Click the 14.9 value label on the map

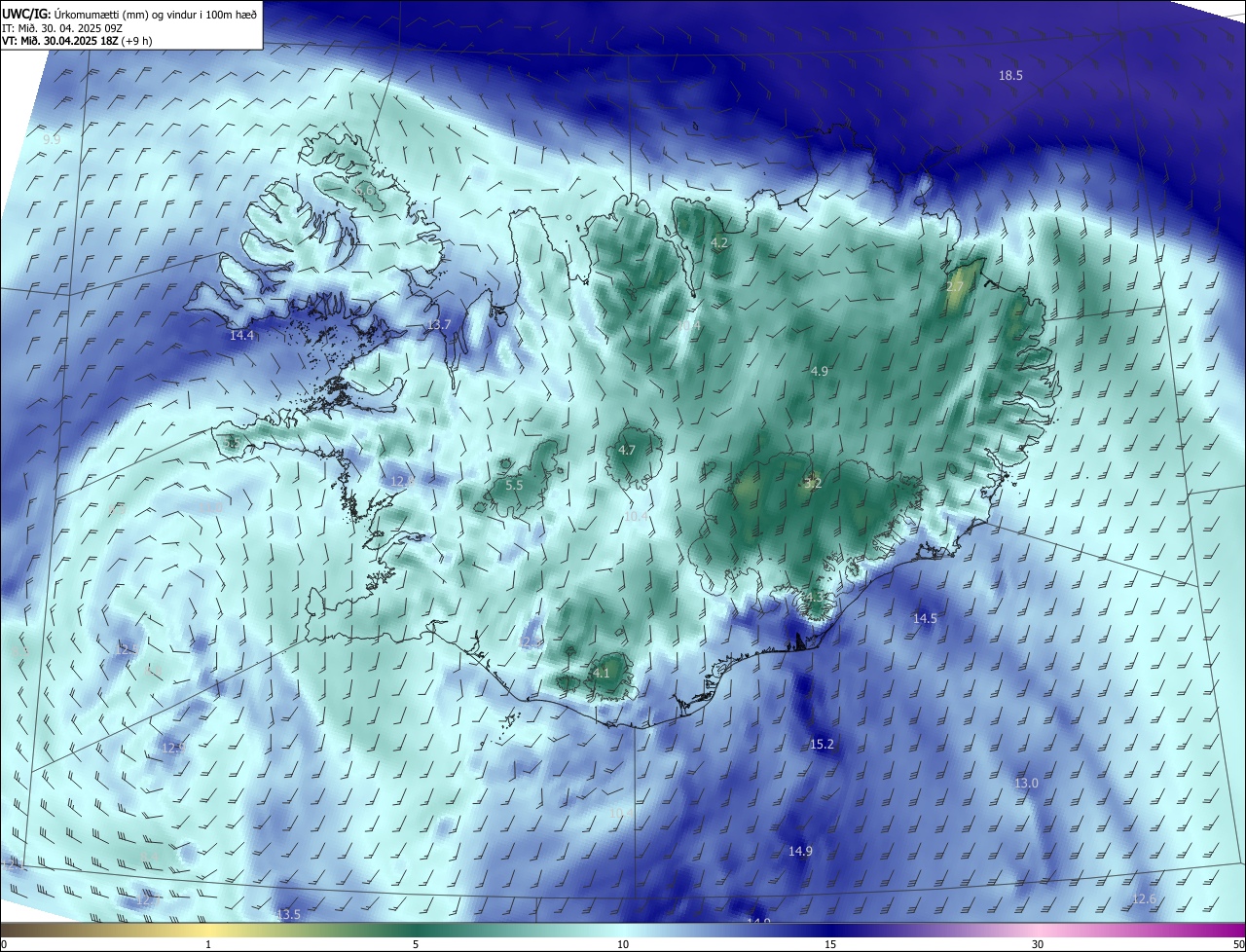pyautogui.click(x=800, y=852)
